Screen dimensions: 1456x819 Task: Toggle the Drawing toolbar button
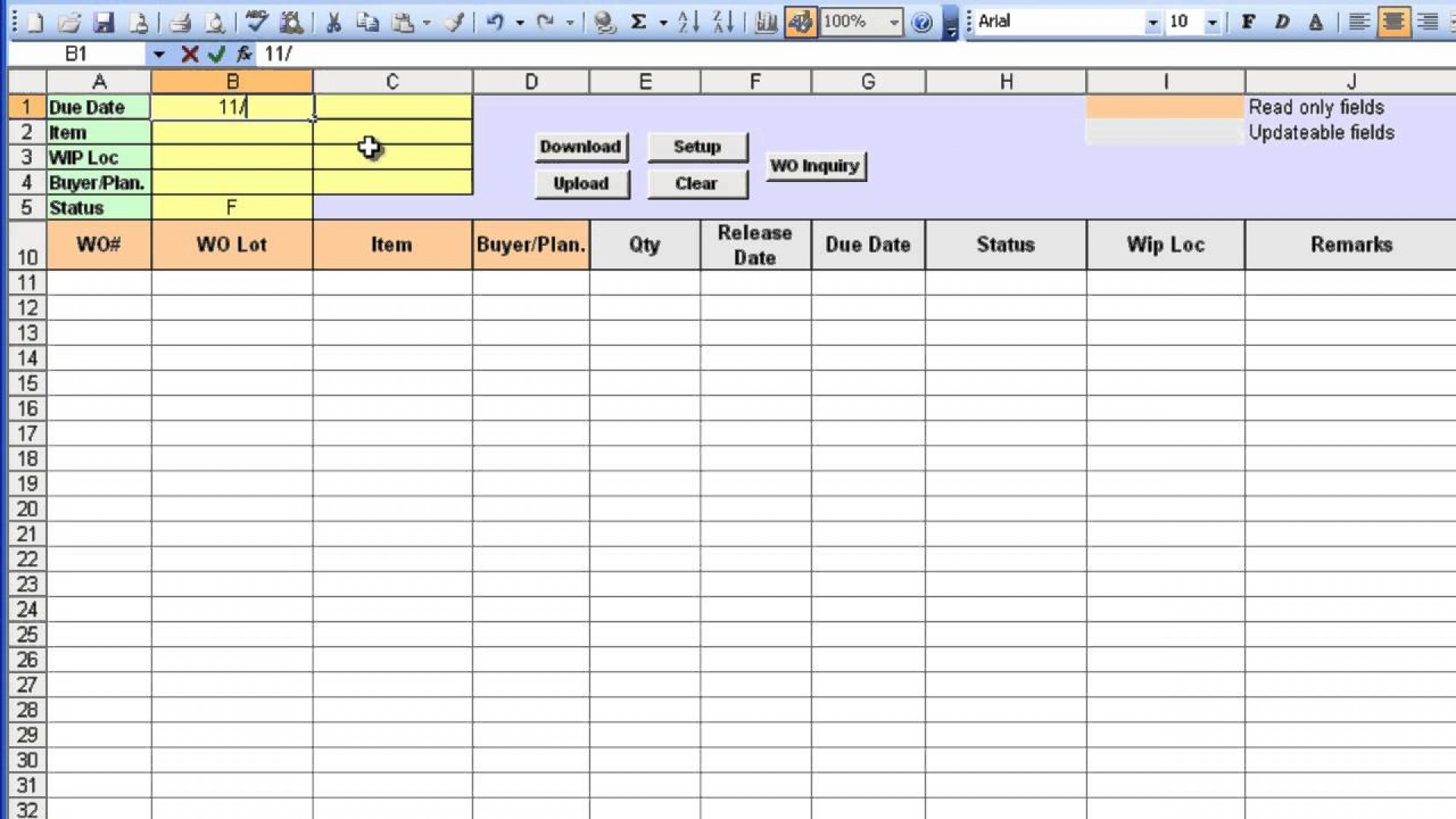click(x=800, y=22)
